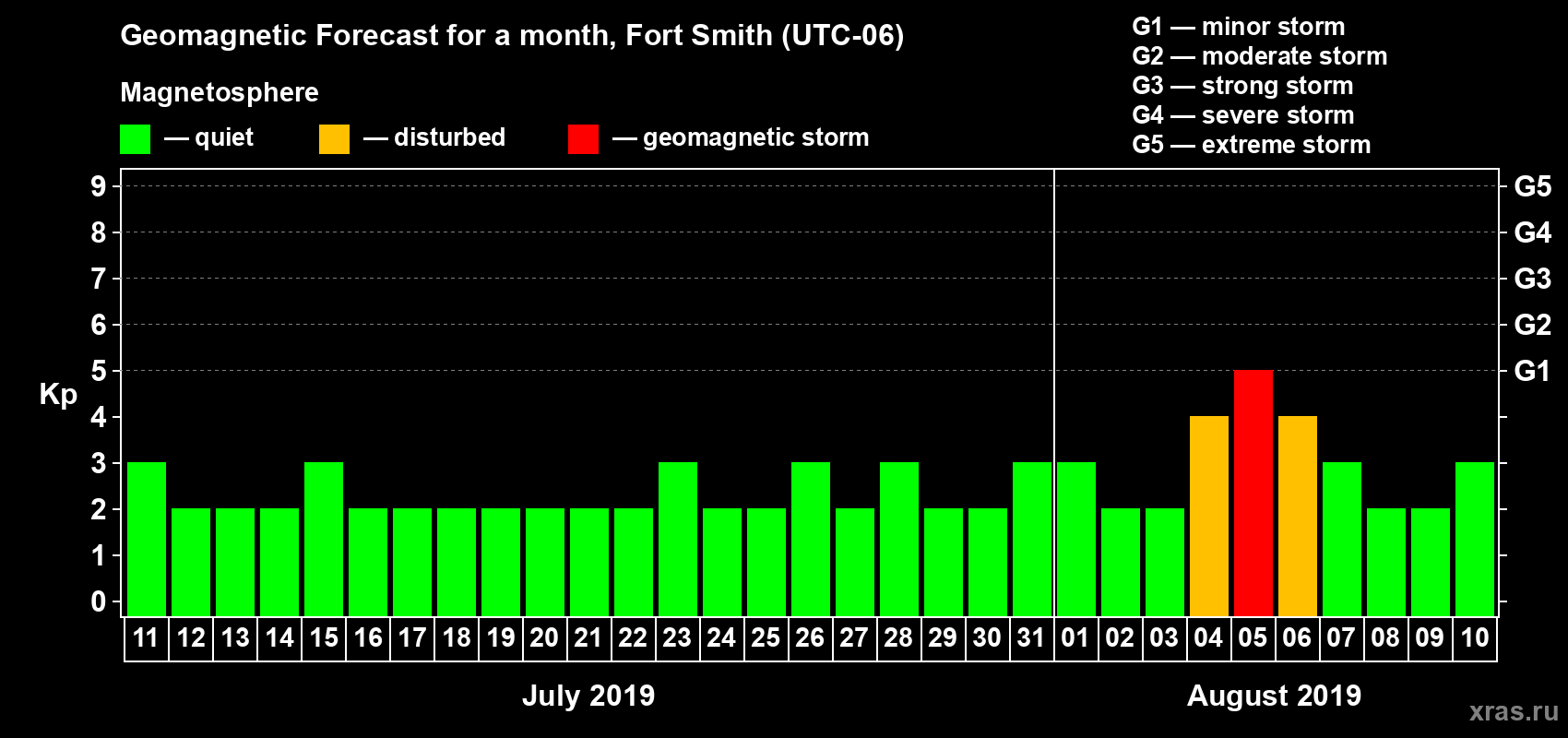
Task: Click date label 25 on the axis
Action: pos(766,638)
